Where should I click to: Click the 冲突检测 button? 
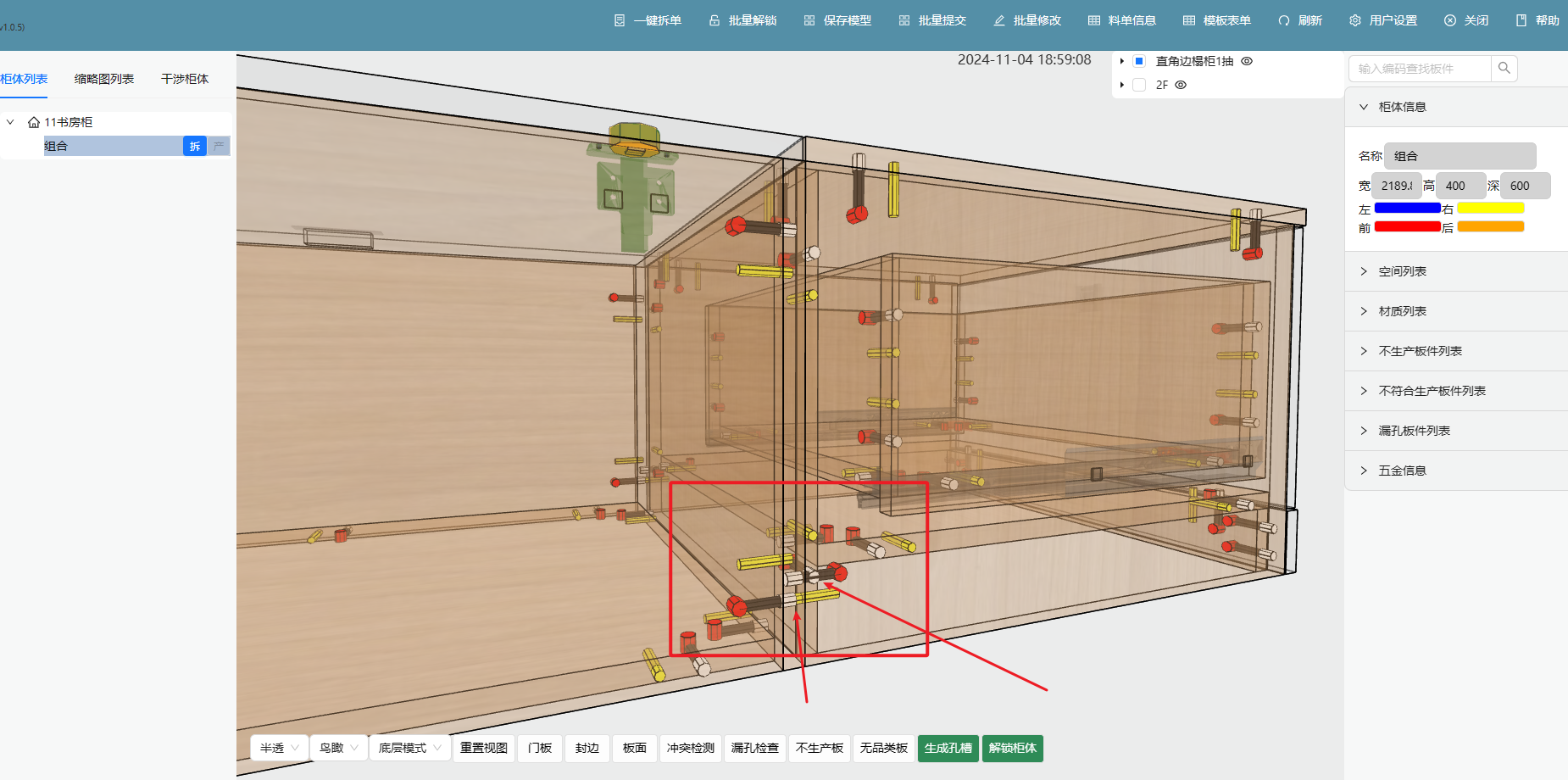pos(690,748)
